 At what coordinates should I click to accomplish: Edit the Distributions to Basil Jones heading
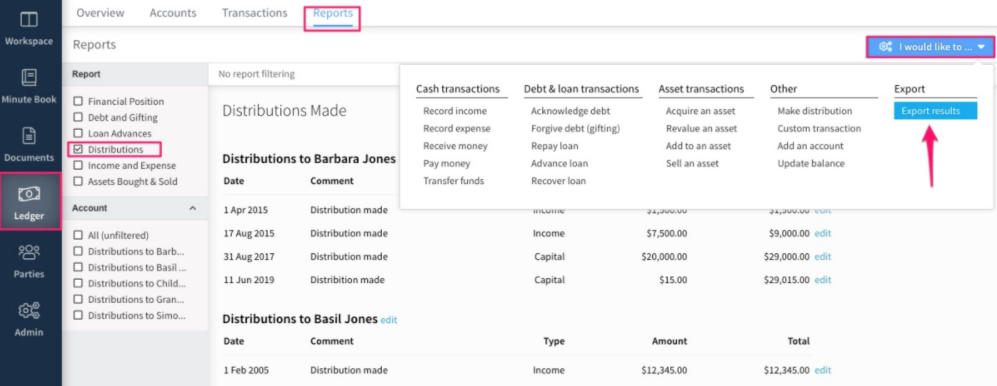[x=388, y=319]
